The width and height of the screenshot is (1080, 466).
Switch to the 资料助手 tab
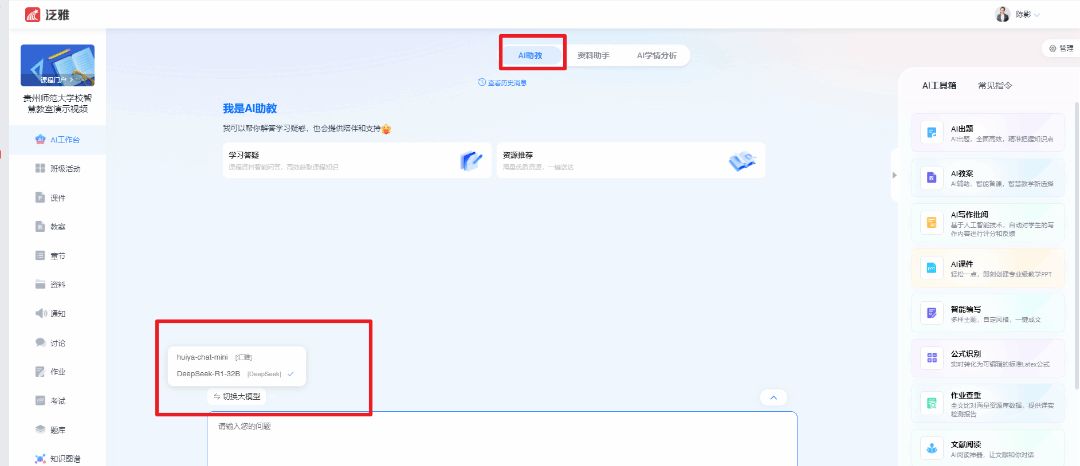pos(592,55)
